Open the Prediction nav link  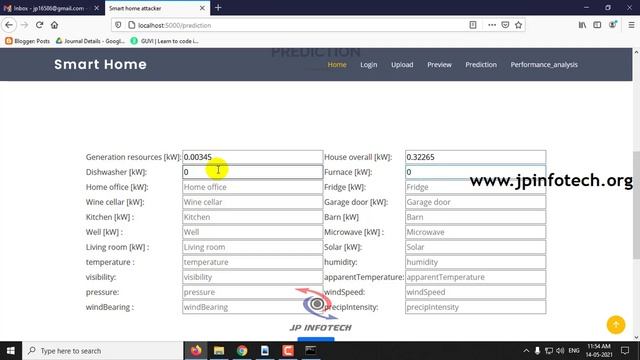pyautogui.click(x=481, y=64)
